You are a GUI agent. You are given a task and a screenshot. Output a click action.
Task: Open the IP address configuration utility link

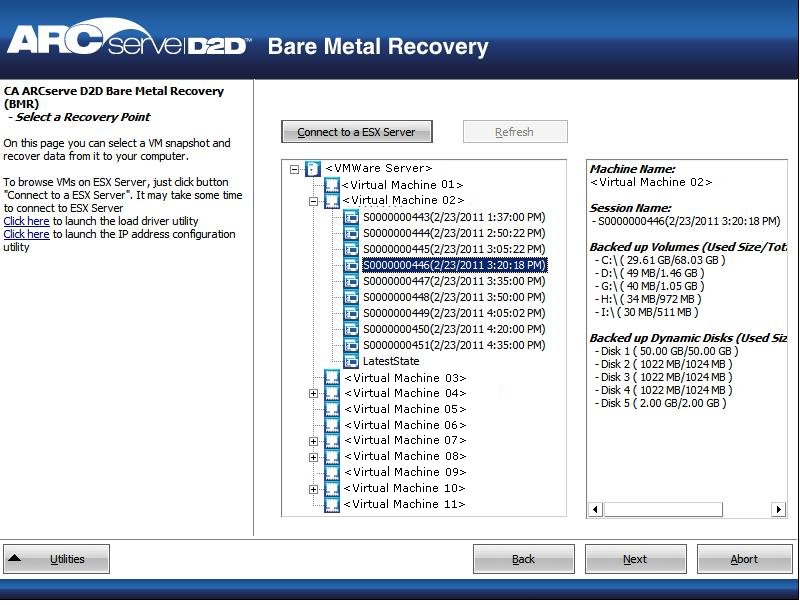click(27, 234)
